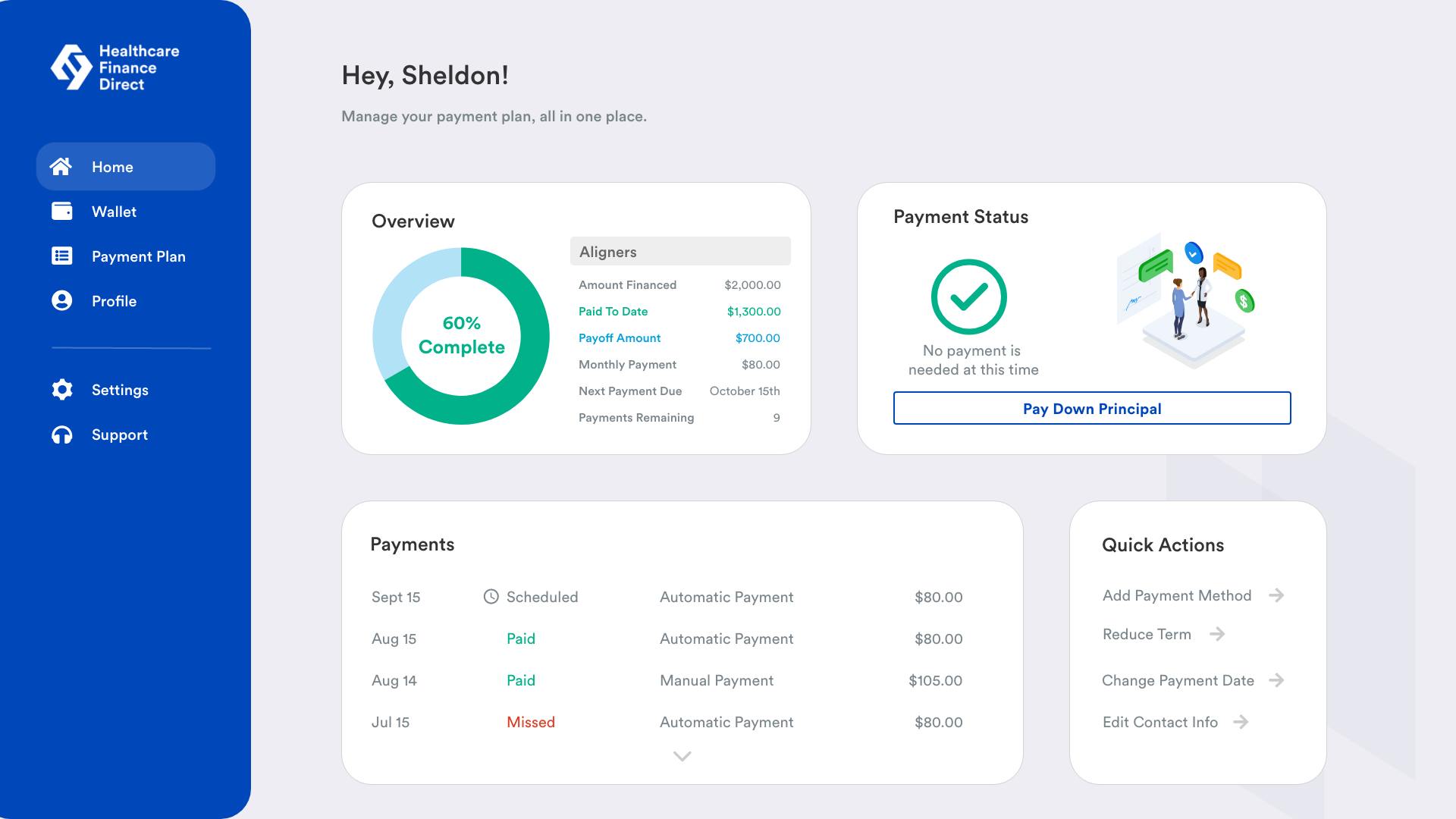This screenshot has height=819, width=1456.
Task: Click arrow next to Reduce Term
Action: [1217, 634]
